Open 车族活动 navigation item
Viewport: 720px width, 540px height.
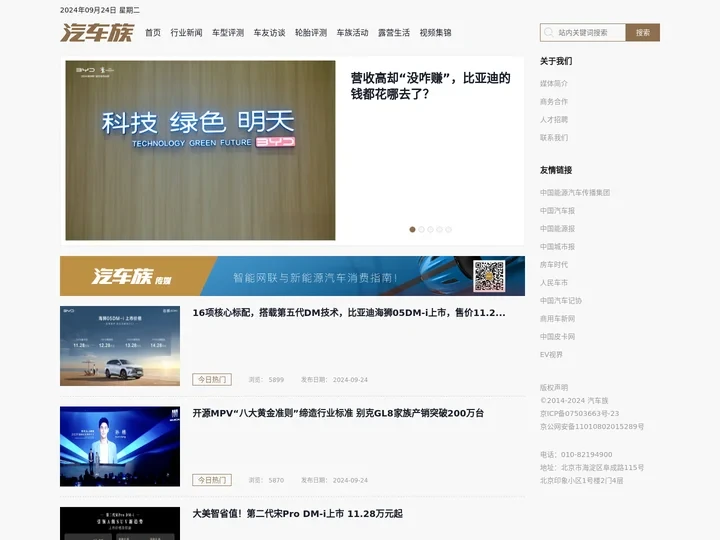[x=353, y=33]
